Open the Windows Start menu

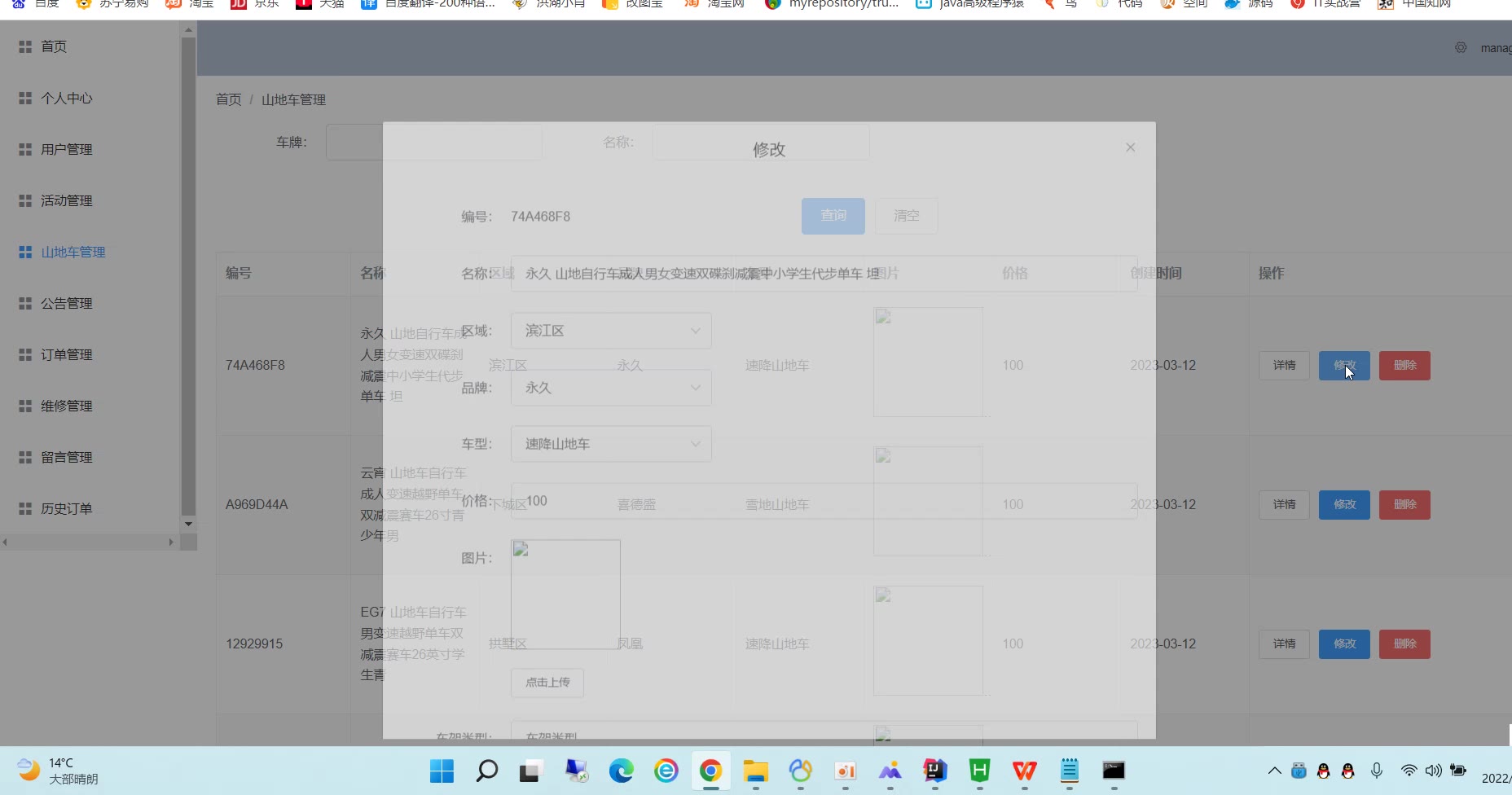(x=442, y=771)
